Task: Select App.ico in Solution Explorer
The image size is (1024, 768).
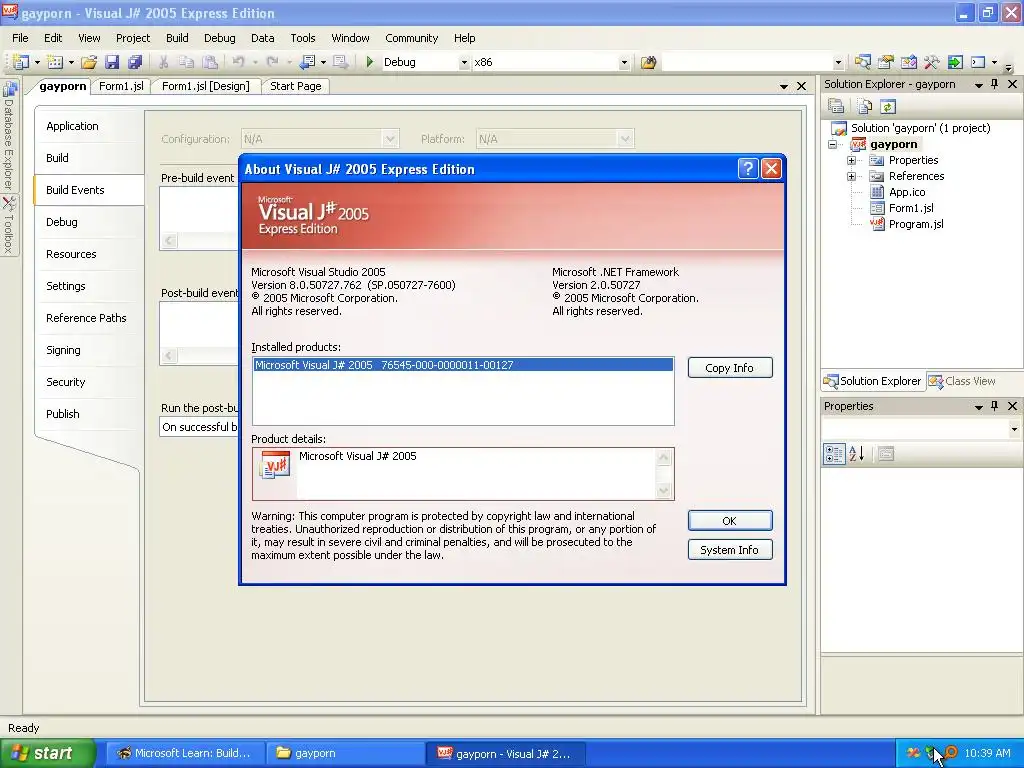Action: (906, 192)
